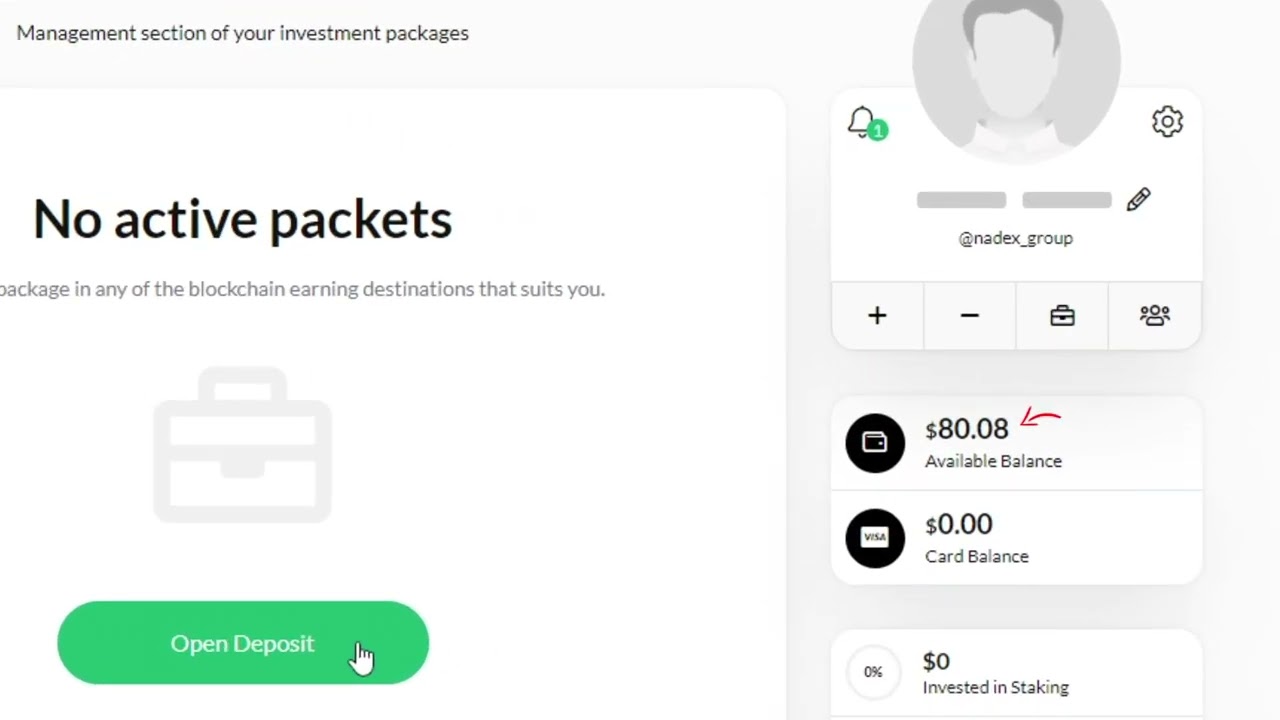Image resolution: width=1280 pixels, height=720 pixels.
Task: Click the blurred profile name placeholder
Action: (1014, 200)
